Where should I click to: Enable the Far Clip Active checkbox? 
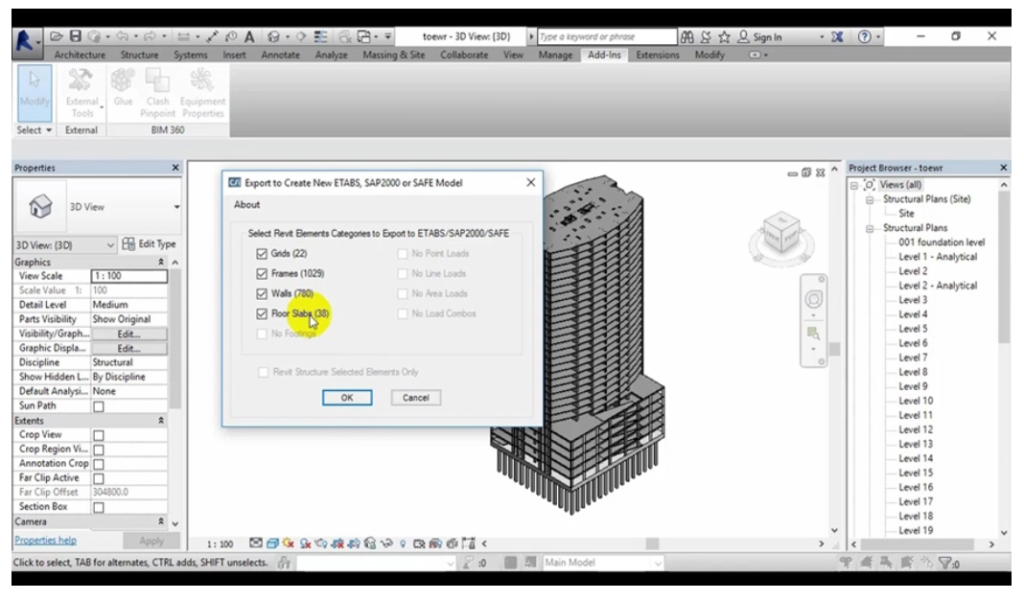99,479
